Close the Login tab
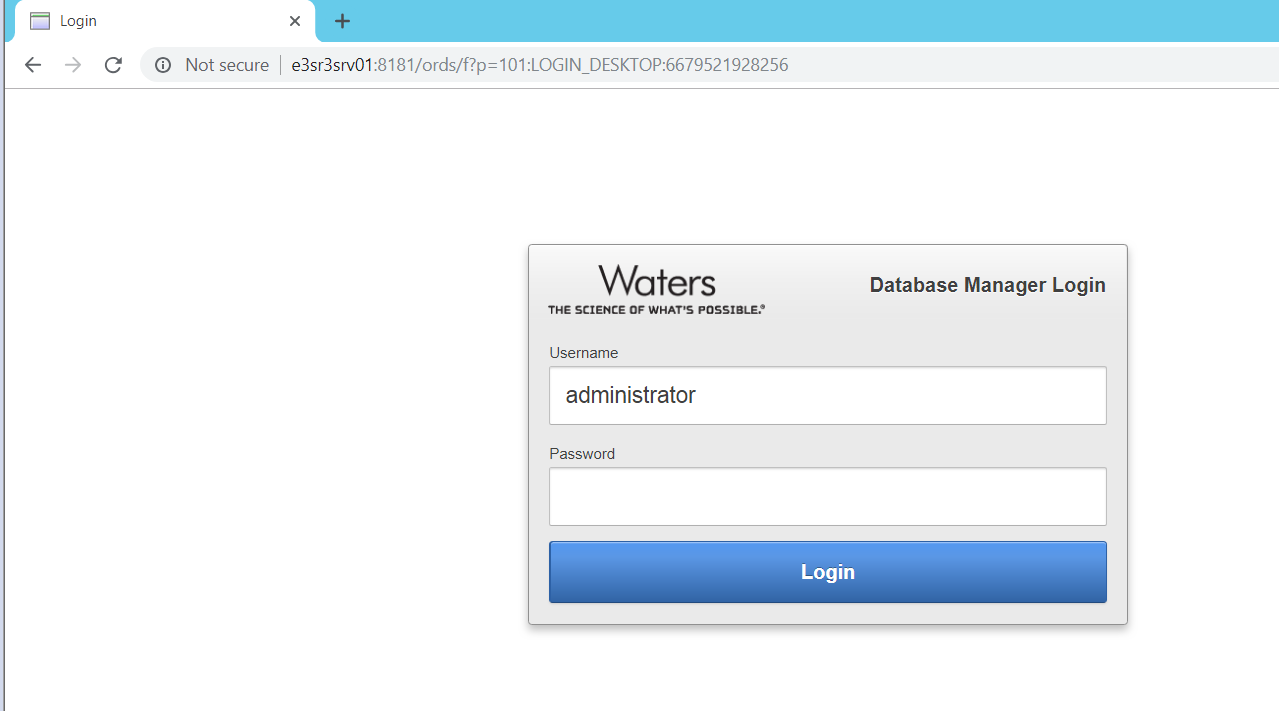This screenshot has width=1279, height=711. [295, 21]
